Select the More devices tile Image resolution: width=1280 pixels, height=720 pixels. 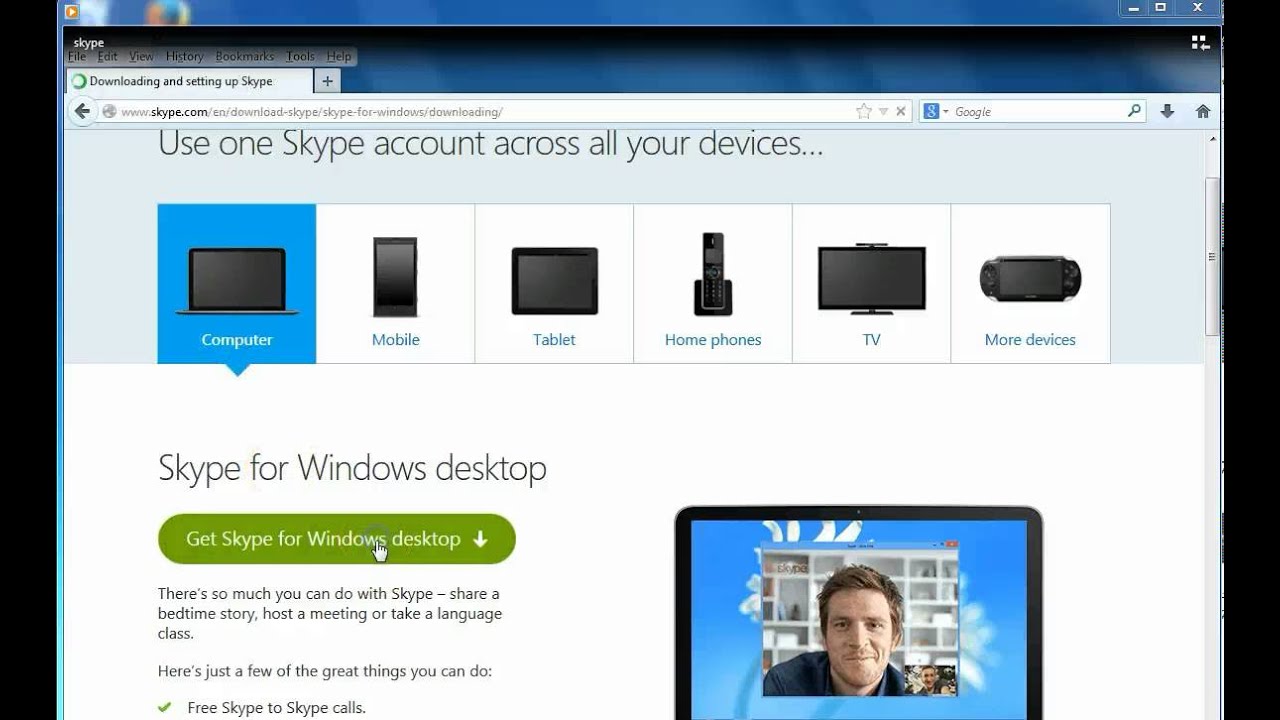pyautogui.click(x=1030, y=284)
